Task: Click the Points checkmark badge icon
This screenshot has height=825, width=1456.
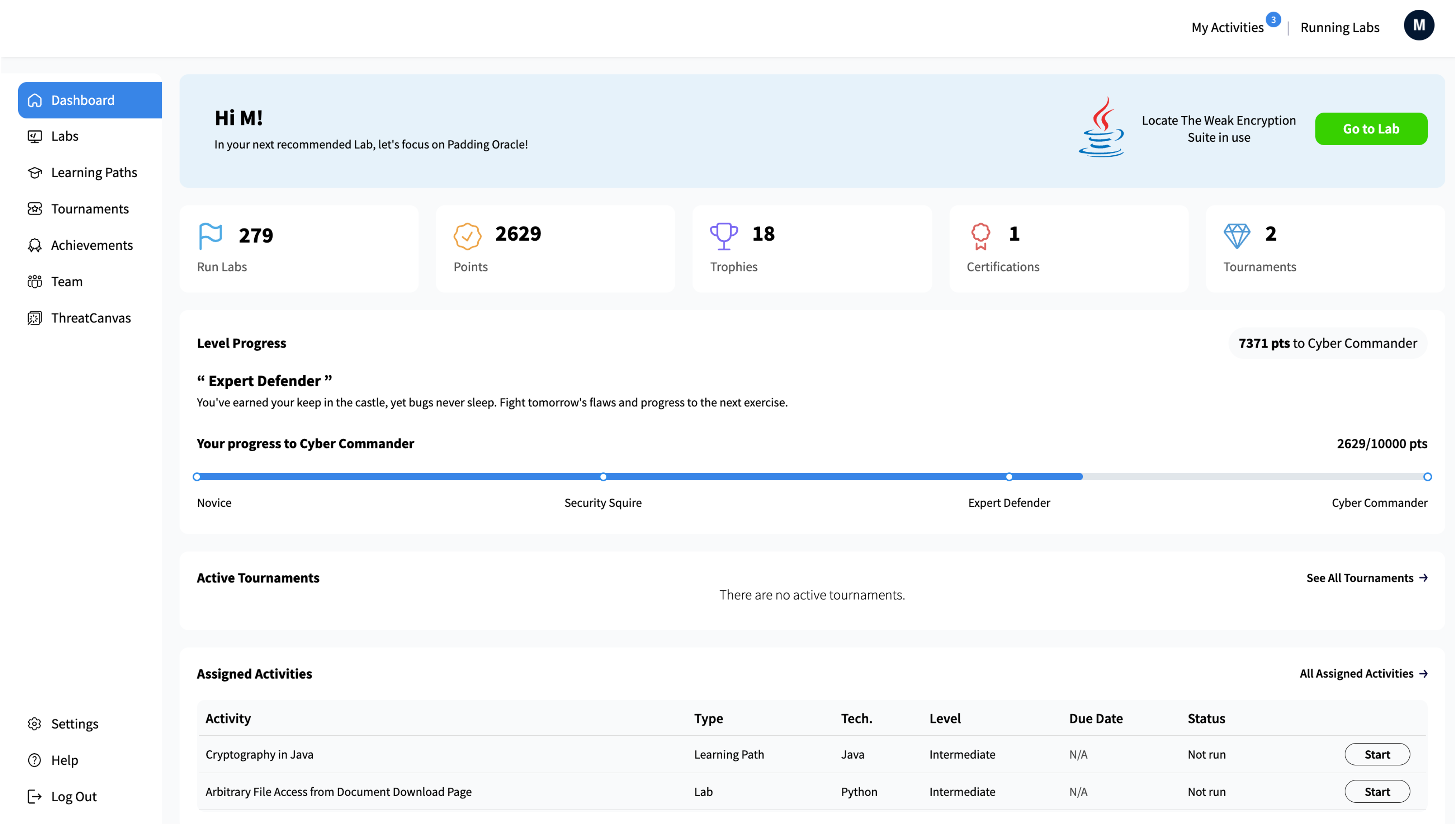Action: click(467, 236)
